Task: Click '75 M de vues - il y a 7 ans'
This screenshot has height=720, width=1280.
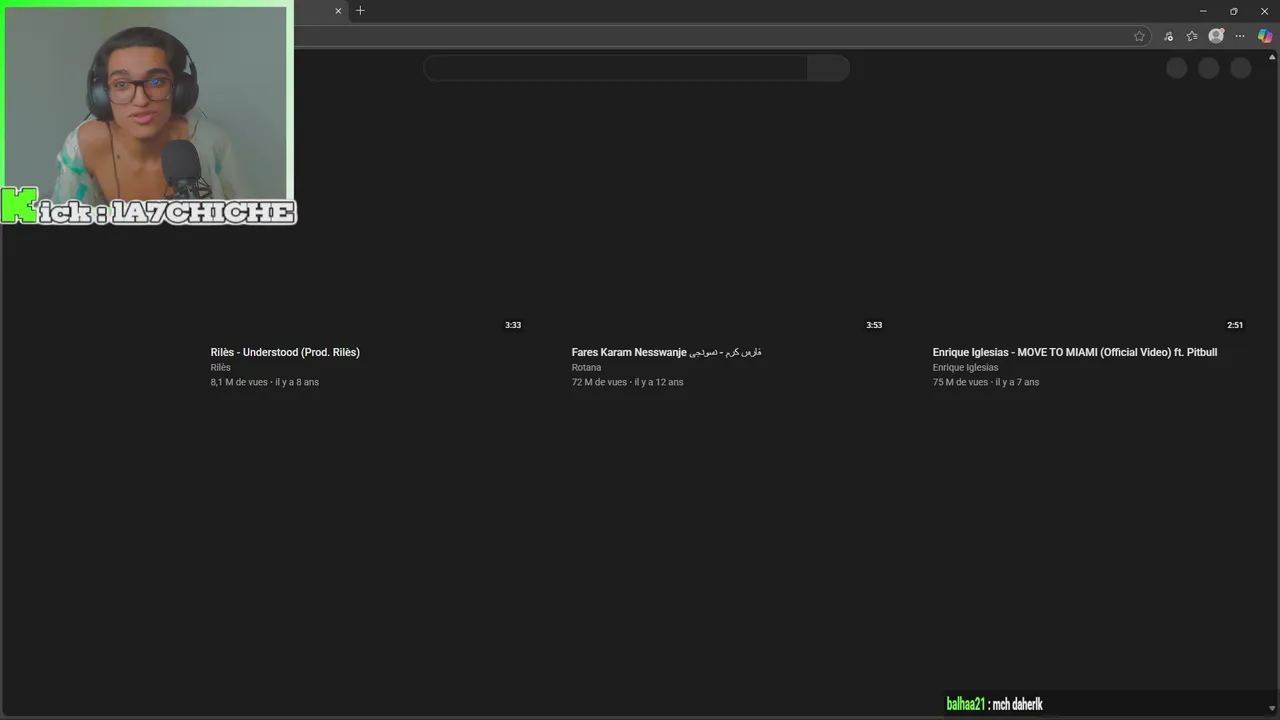Action: 986,382
